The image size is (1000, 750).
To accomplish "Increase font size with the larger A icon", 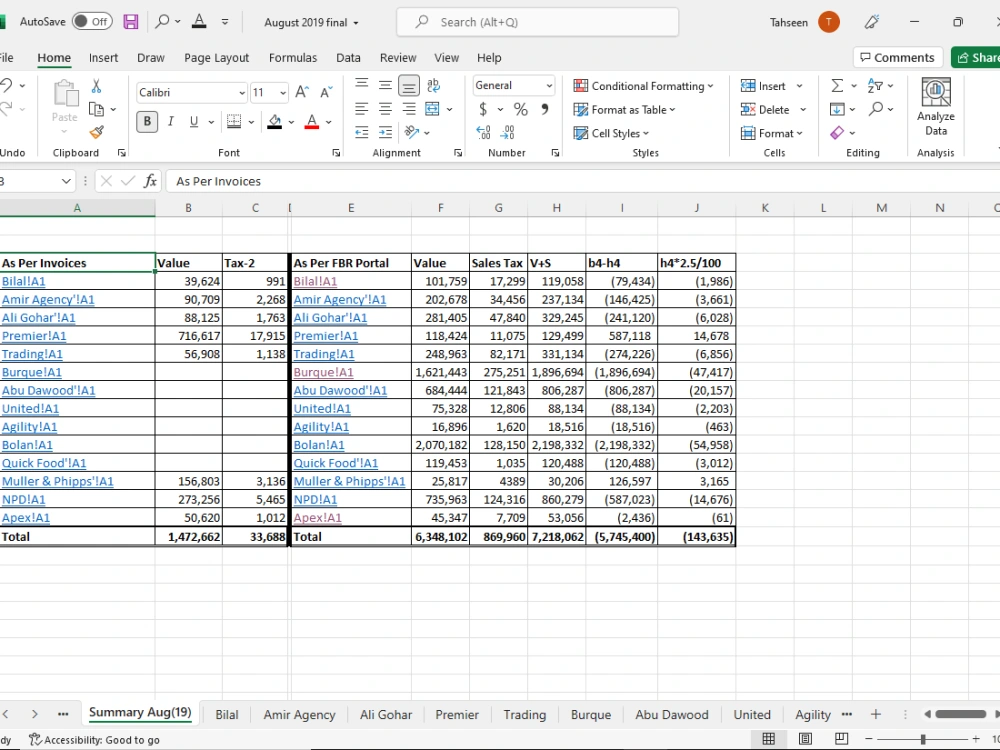I will coord(302,92).
